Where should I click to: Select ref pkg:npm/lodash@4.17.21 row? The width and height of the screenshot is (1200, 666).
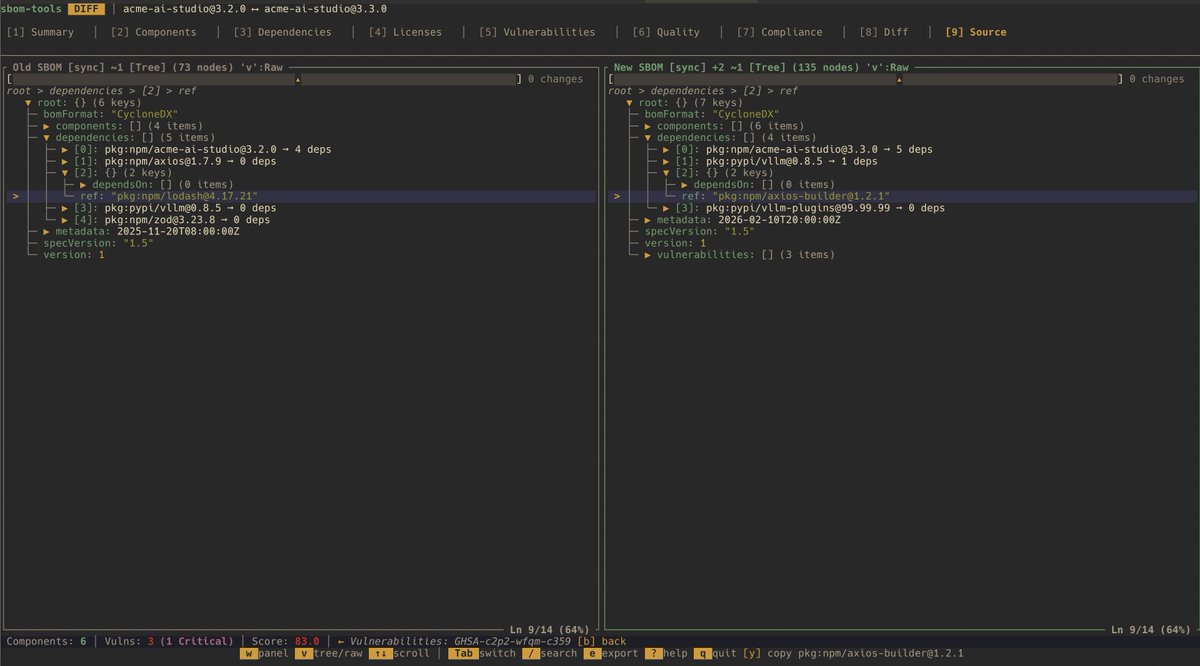[300, 196]
